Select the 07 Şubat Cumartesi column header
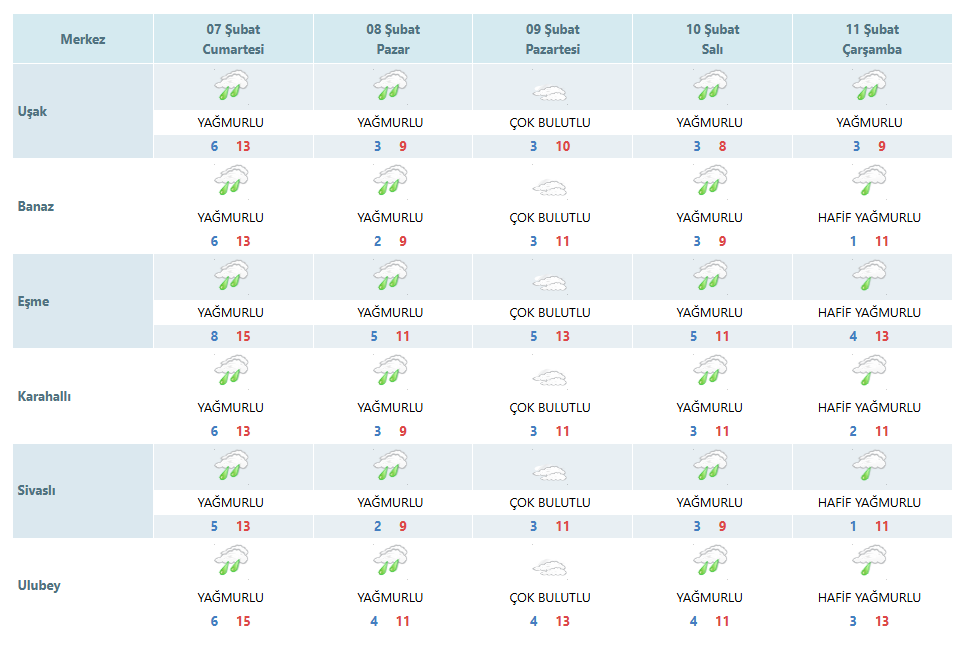The image size is (961, 652). [234, 39]
